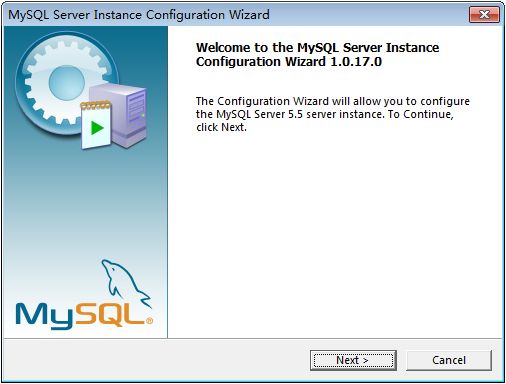
Task: Cancel the configuration wizard
Action: pyautogui.click(x=449, y=360)
